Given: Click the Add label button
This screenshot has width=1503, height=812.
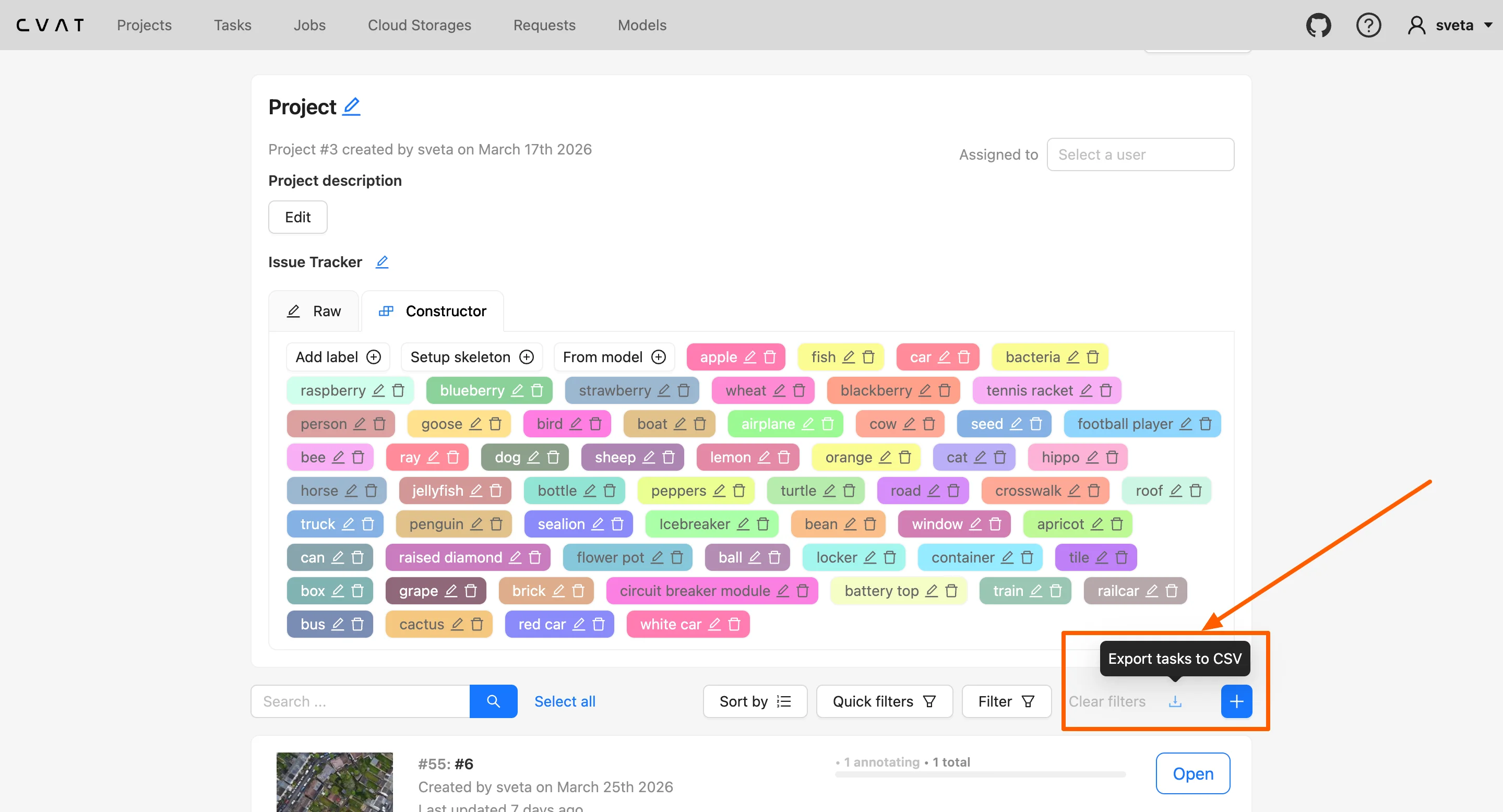Looking at the screenshot, I should coord(338,357).
